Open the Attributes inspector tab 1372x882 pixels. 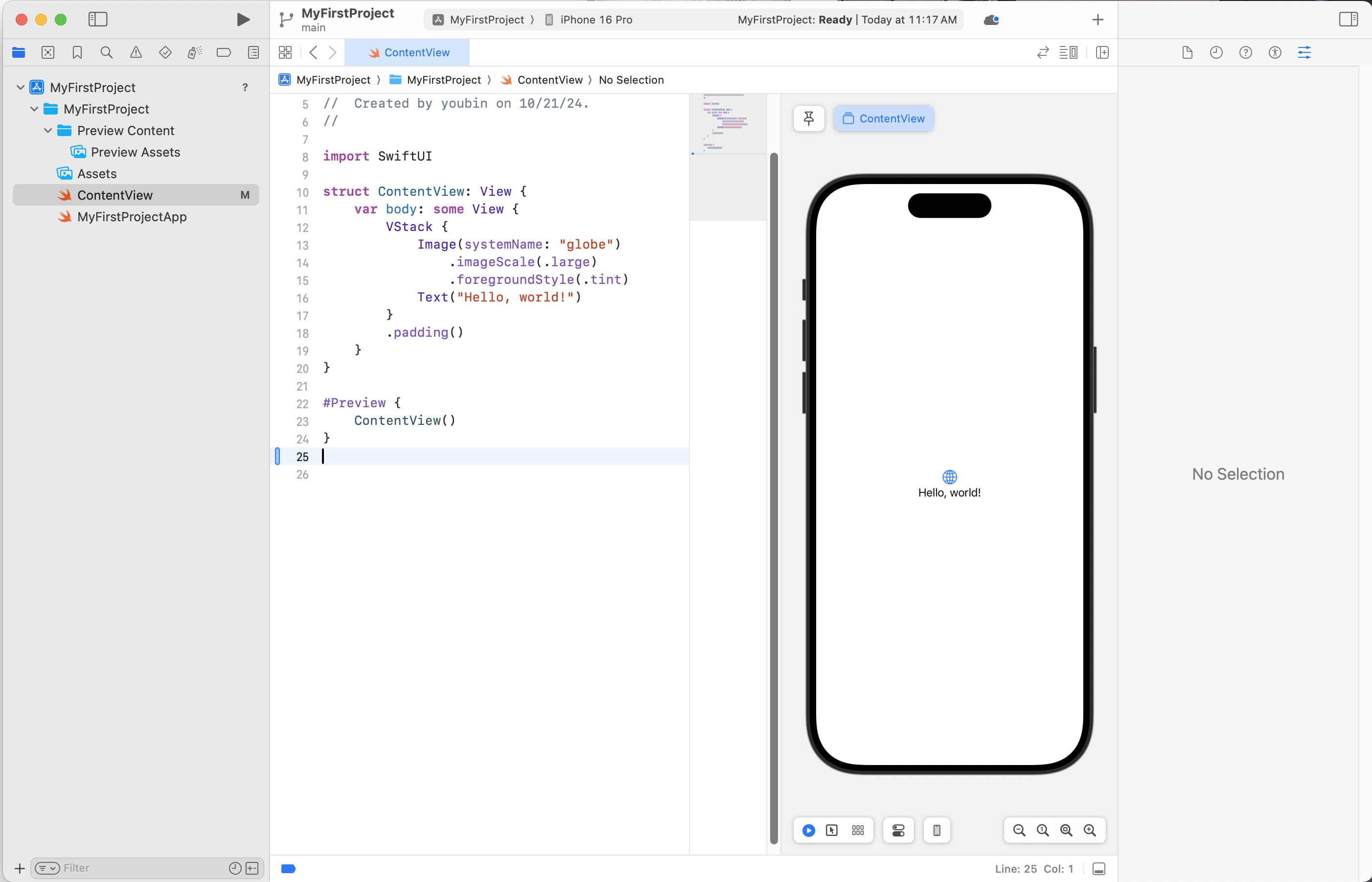click(1304, 53)
